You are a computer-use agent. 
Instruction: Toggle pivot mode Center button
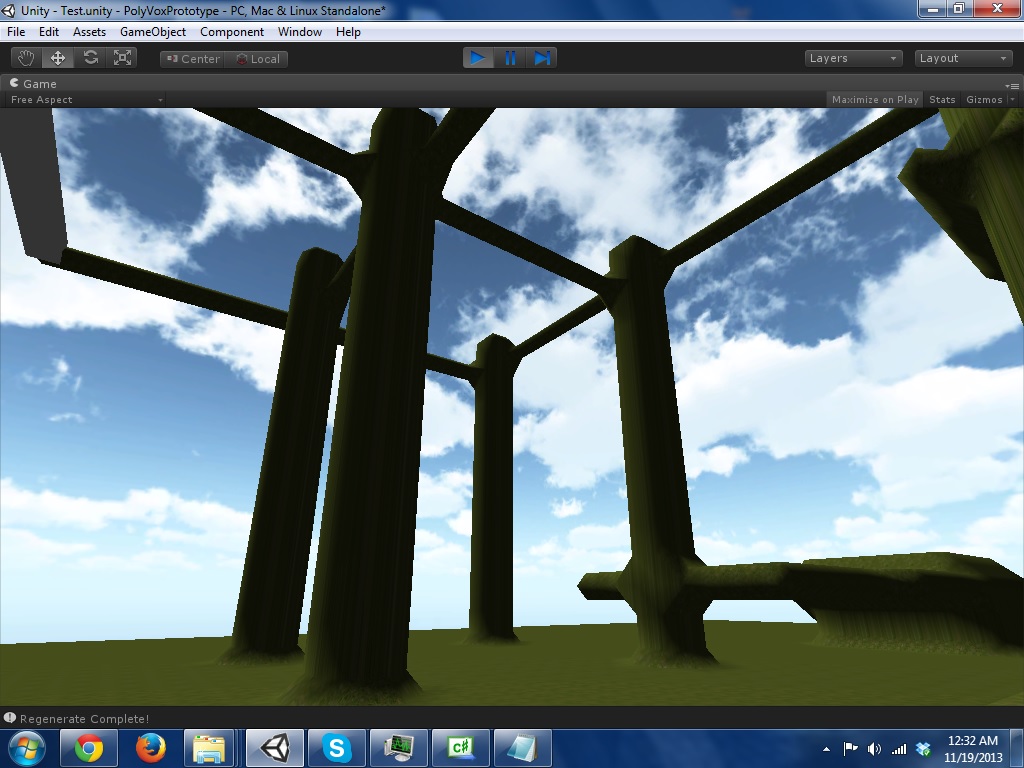[x=192, y=59]
